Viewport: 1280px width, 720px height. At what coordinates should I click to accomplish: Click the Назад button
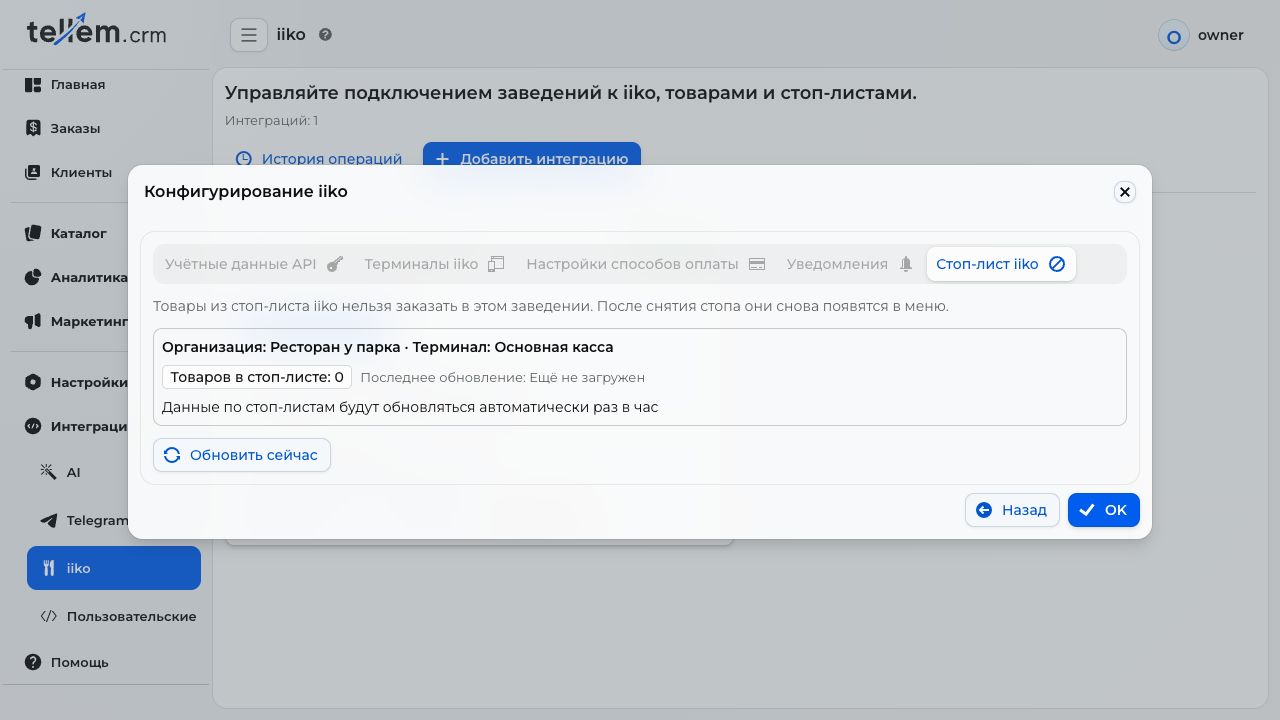coord(1012,510)
